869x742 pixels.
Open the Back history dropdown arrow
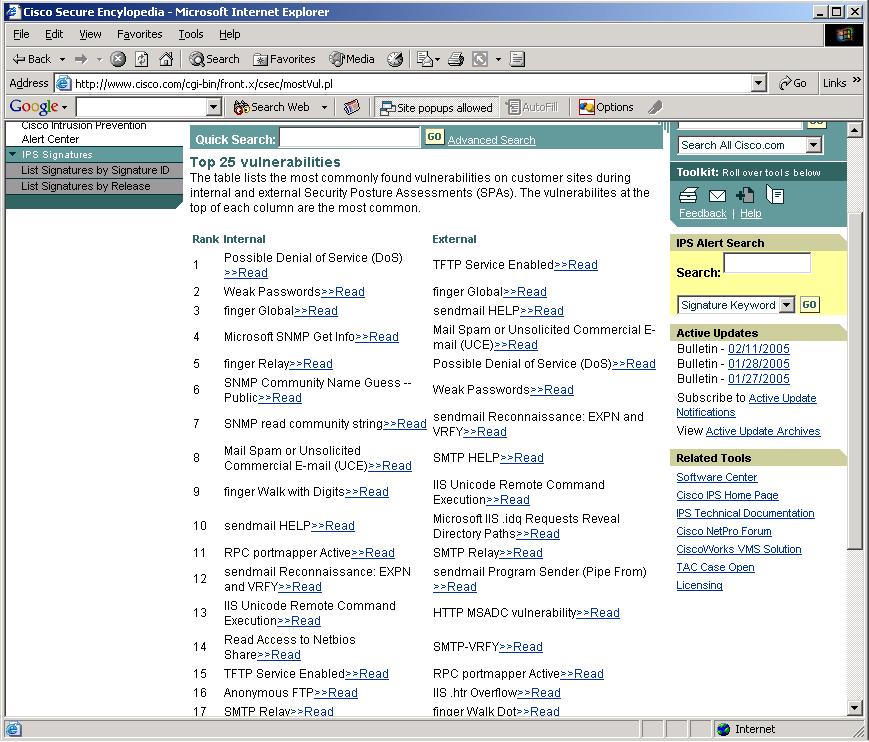click(x=63, y=59)
